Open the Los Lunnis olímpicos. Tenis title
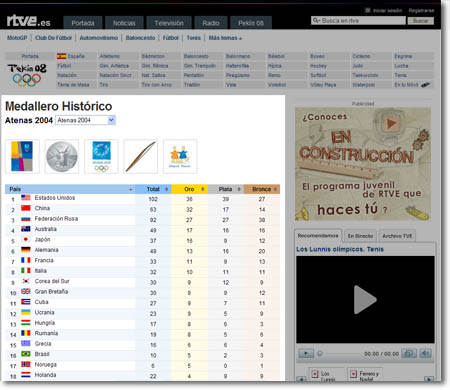450x390 pixels. [340, 249]
